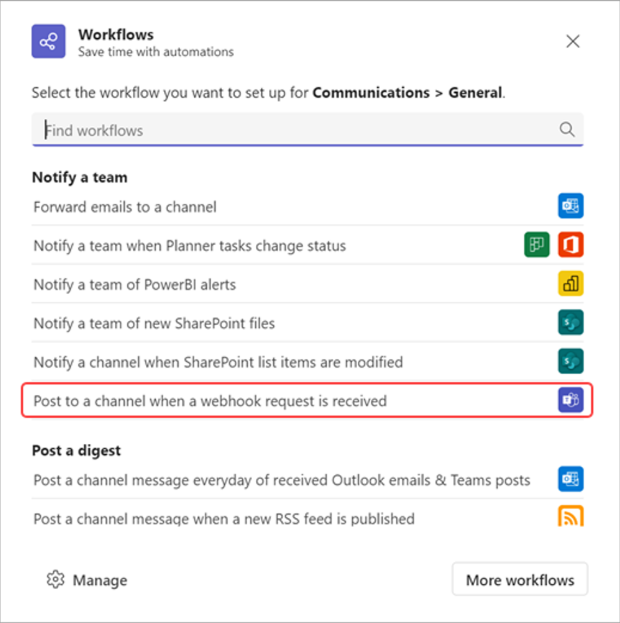Screen dimensions: 620x623
Task: Click the Outlook icon beside Forward emails
Action: point(571,206)
